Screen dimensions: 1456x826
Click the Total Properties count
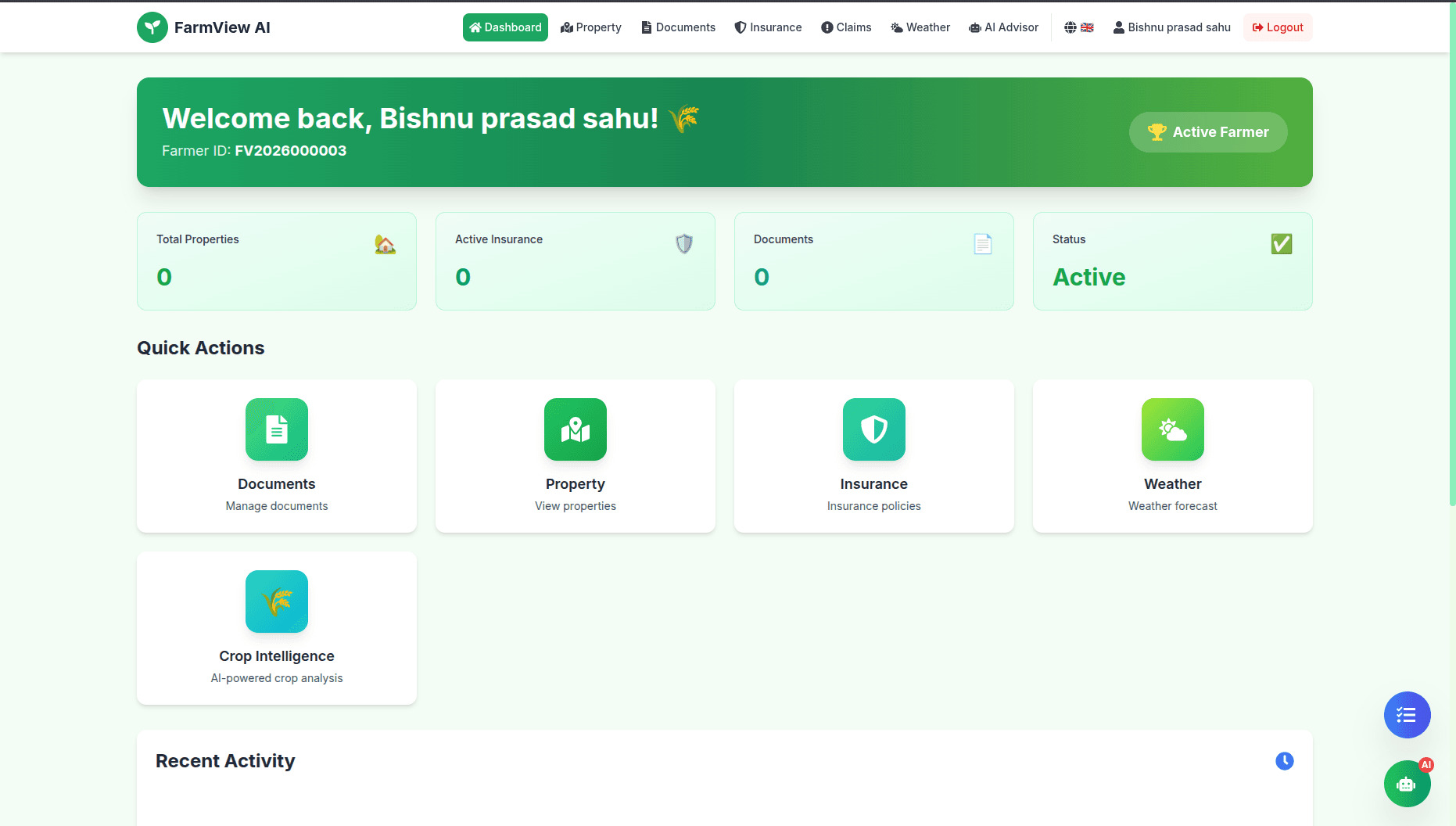163,277
